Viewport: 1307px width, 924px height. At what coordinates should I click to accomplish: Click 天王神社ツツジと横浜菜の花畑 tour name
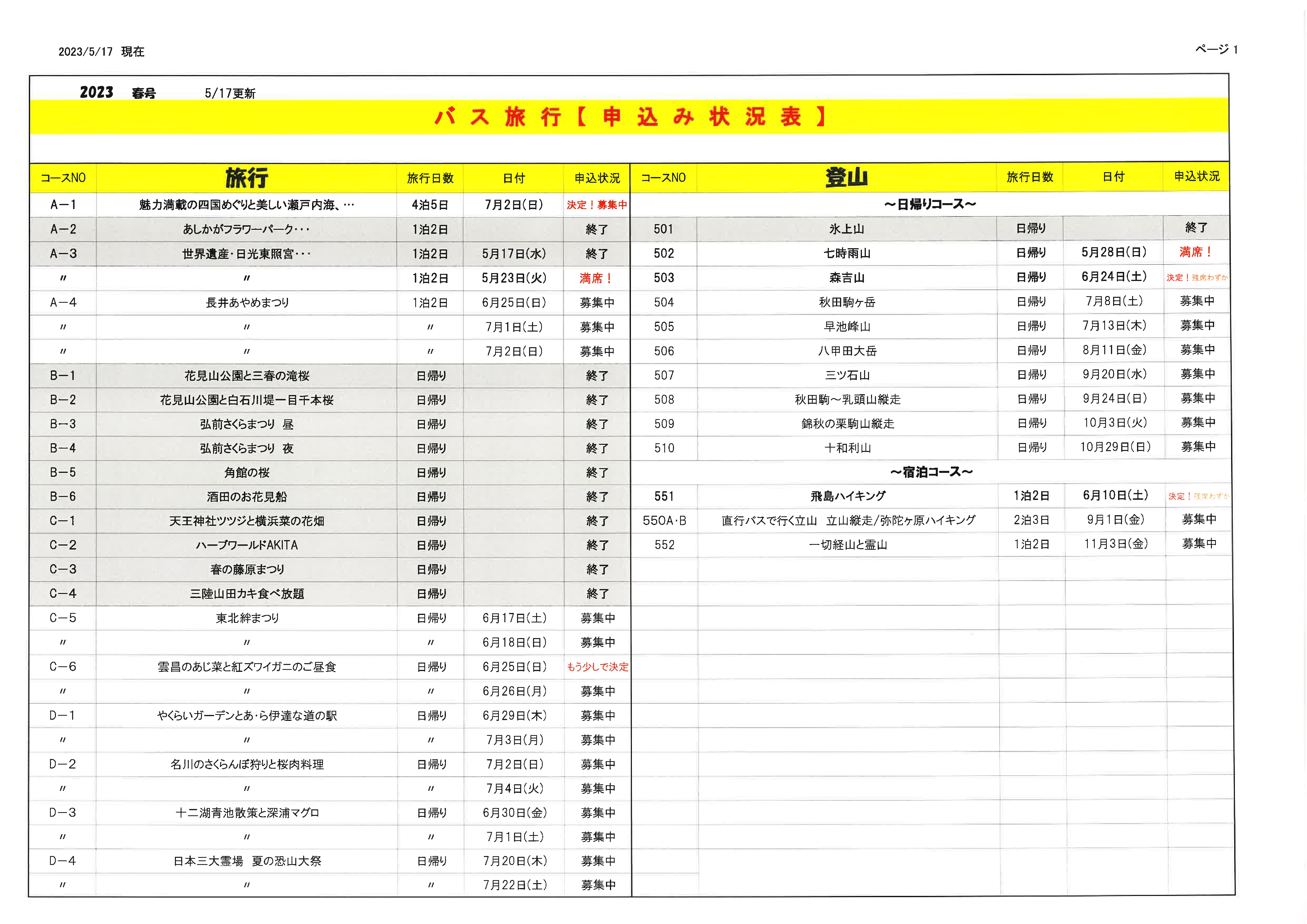point(246,521)
